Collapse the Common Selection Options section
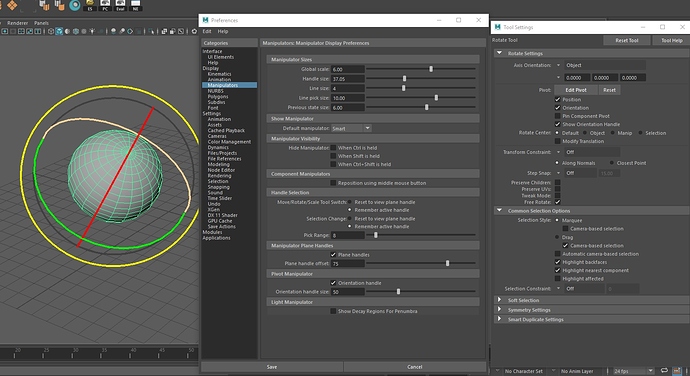690x376 pixels. 499,210
